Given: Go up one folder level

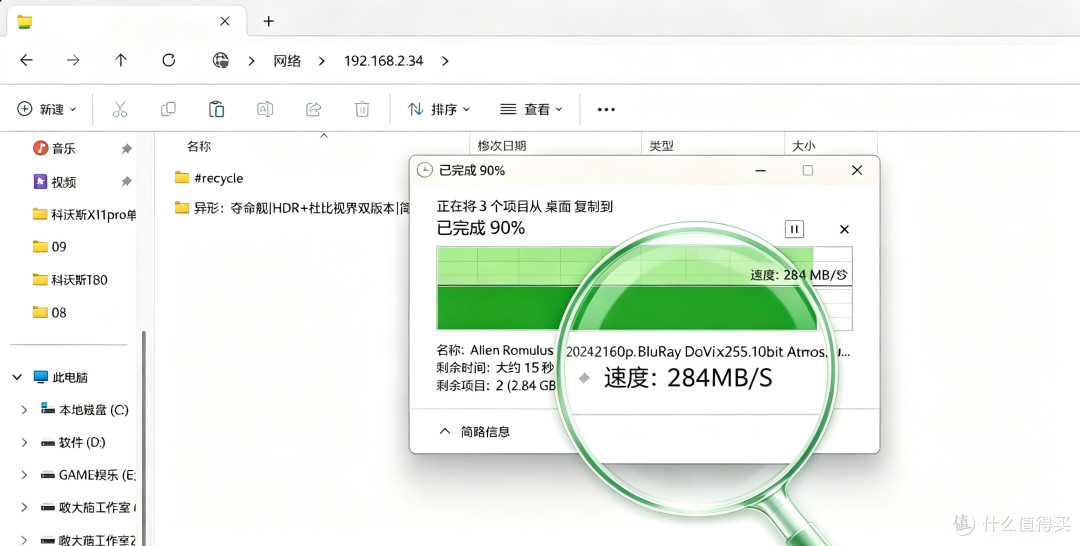Looking at the screenshot, I should click(121, 61).
